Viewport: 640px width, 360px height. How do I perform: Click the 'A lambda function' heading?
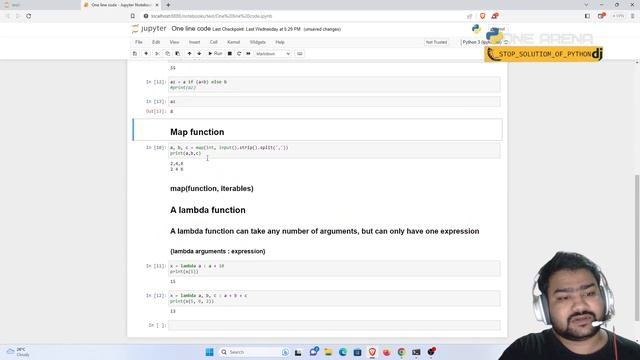[208, 210]
